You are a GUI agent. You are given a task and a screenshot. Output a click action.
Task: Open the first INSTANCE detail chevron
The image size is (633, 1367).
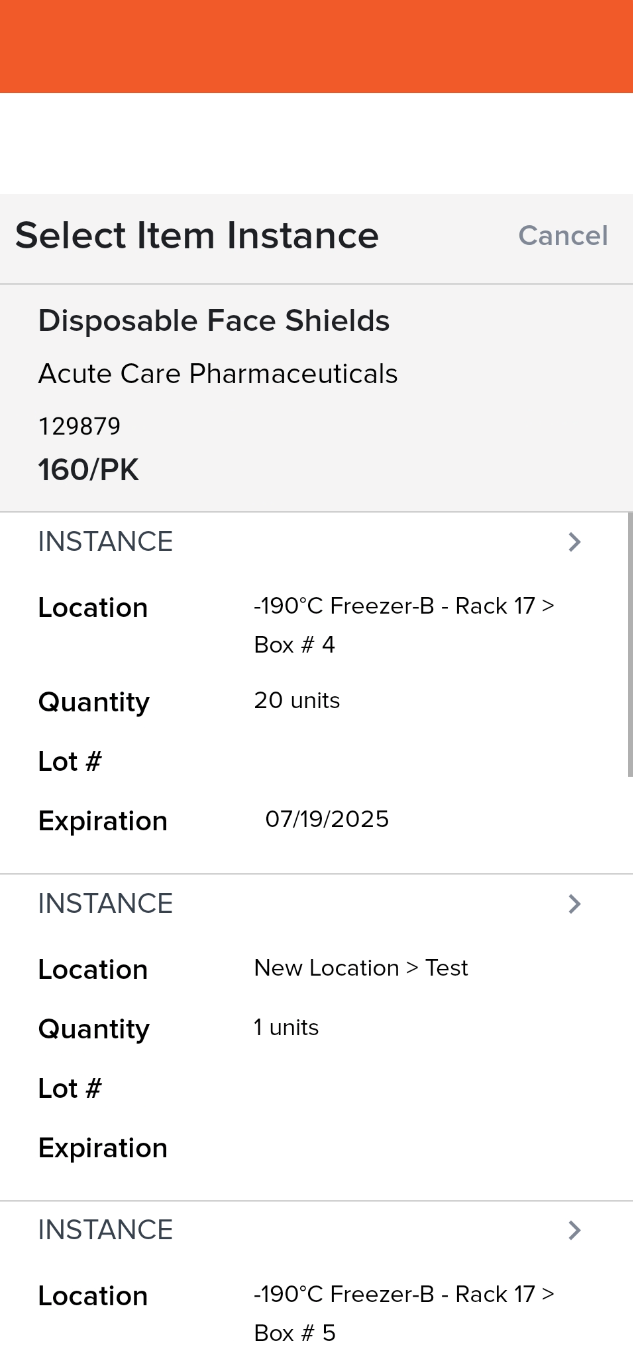point(574,541)
